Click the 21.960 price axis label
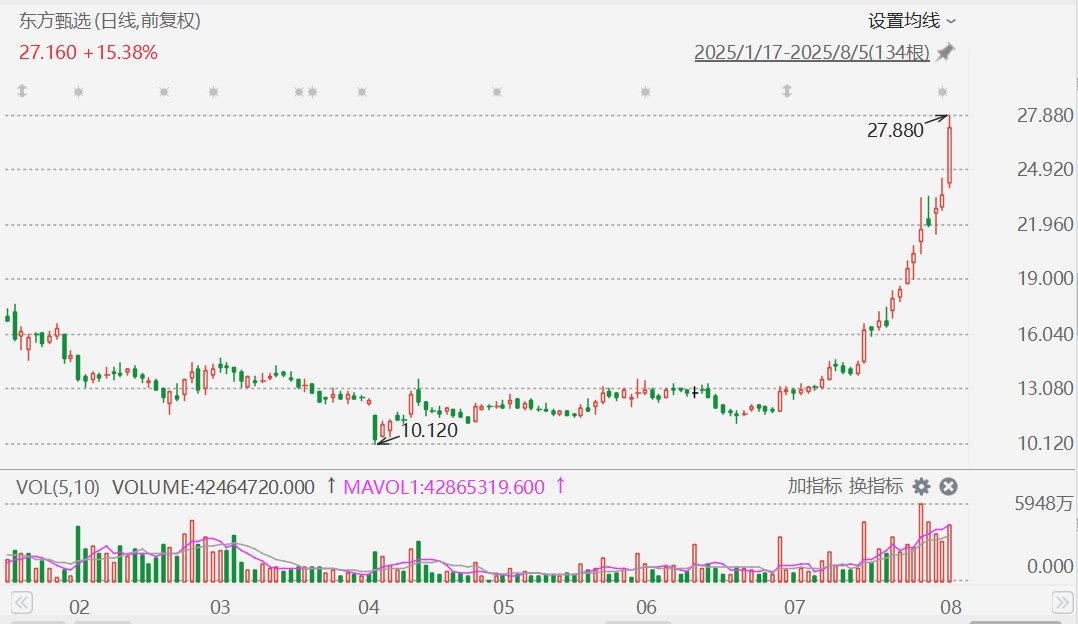 click(x=1045, y=224)
